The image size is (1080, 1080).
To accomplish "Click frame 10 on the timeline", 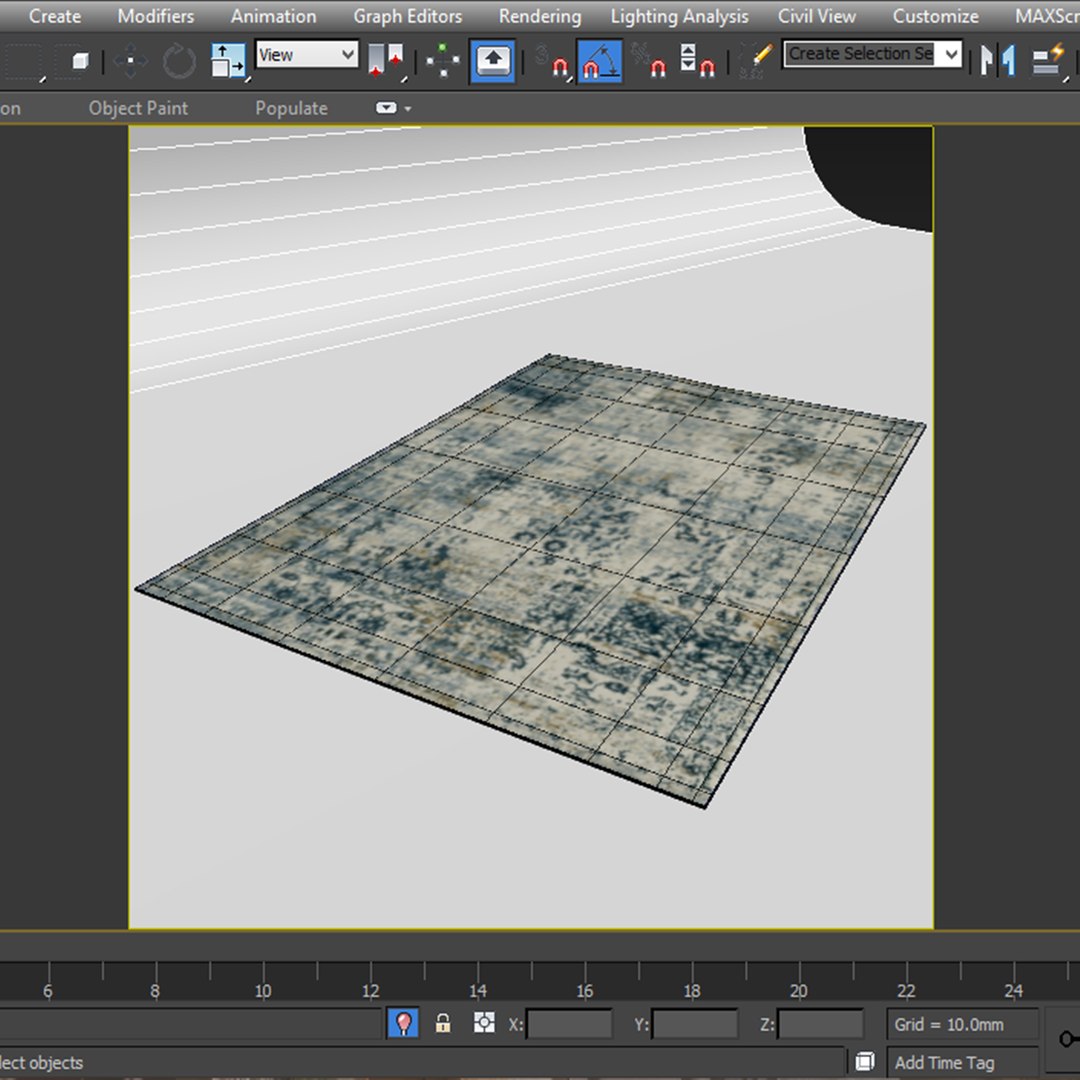I will coord(262,990).
